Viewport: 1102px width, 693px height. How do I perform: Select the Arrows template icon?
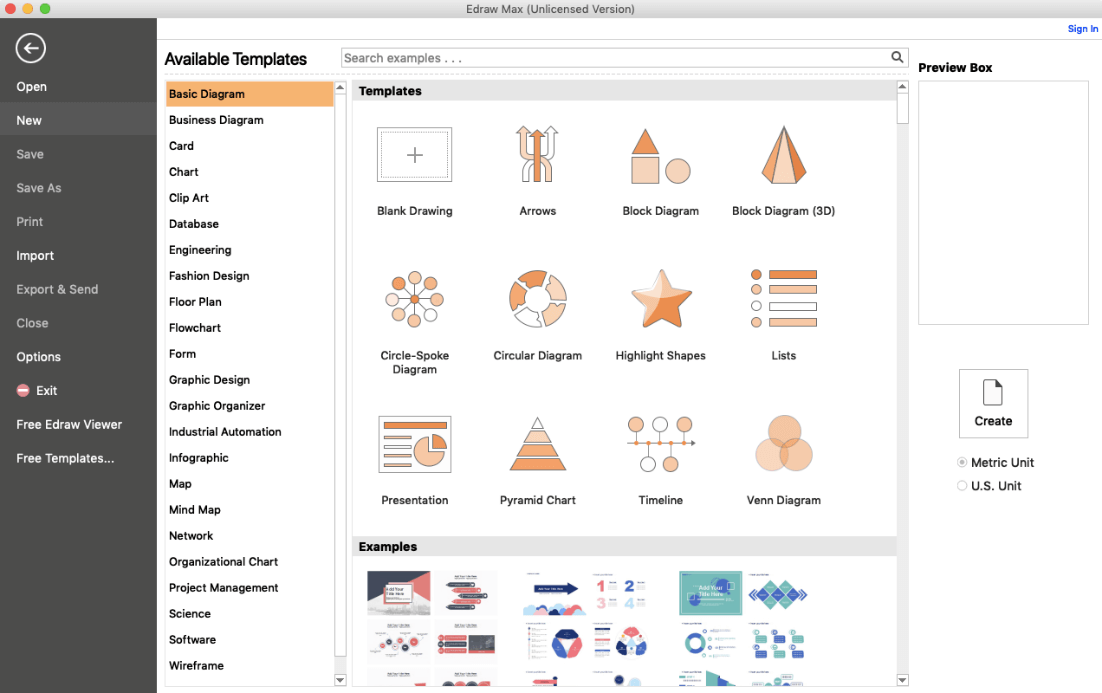538,154
